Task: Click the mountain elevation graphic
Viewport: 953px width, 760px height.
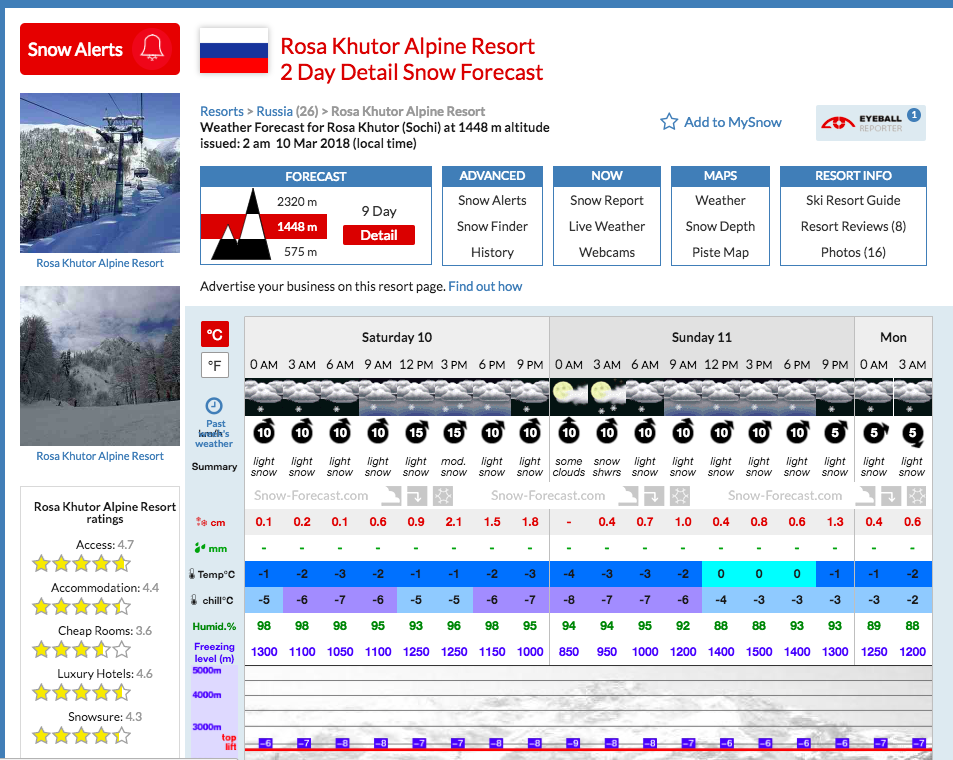Action: coord(242,224)
